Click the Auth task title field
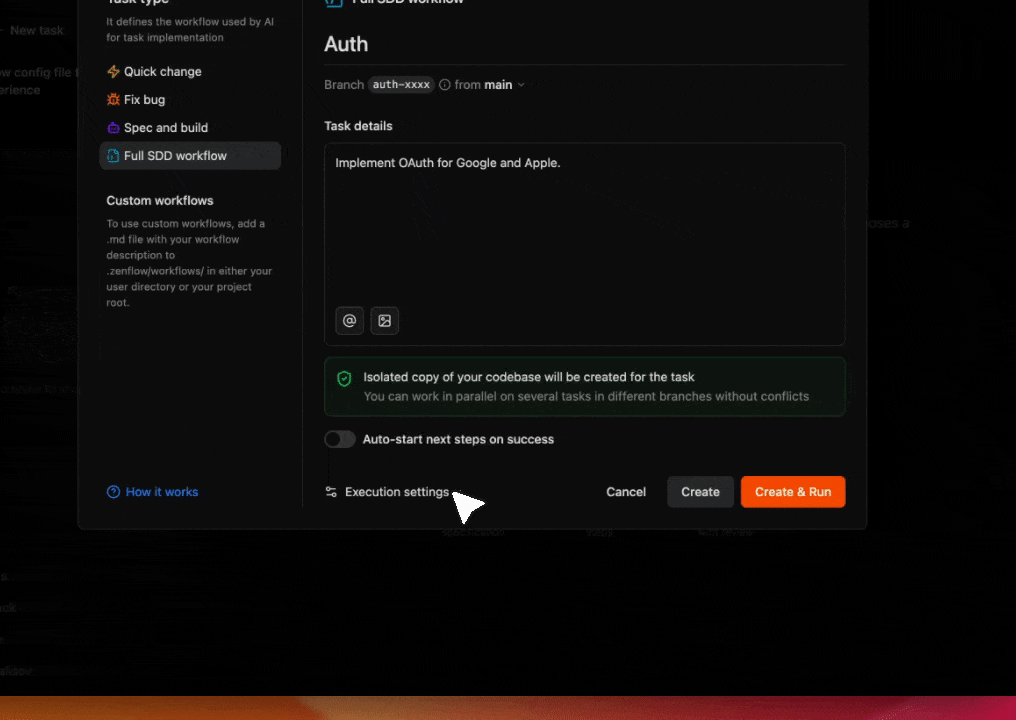This screenshot has height=720, width=1016. coord(584,44)
